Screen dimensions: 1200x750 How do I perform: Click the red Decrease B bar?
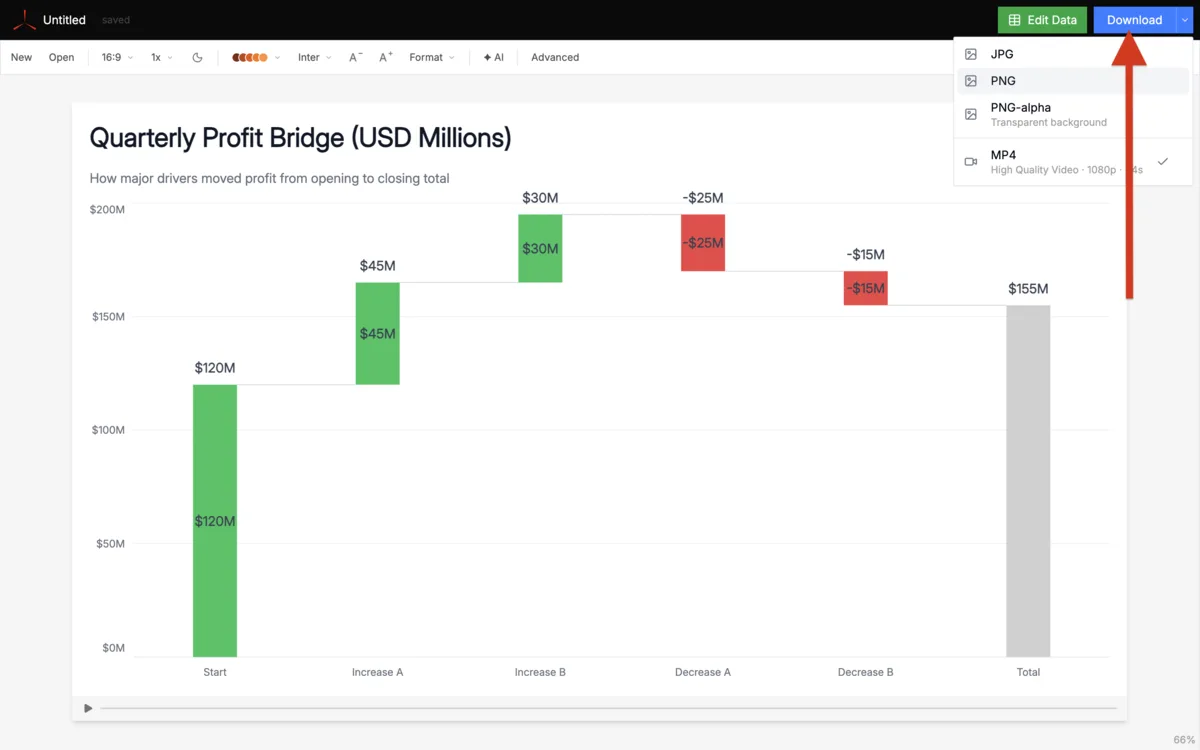click(866, 288)
